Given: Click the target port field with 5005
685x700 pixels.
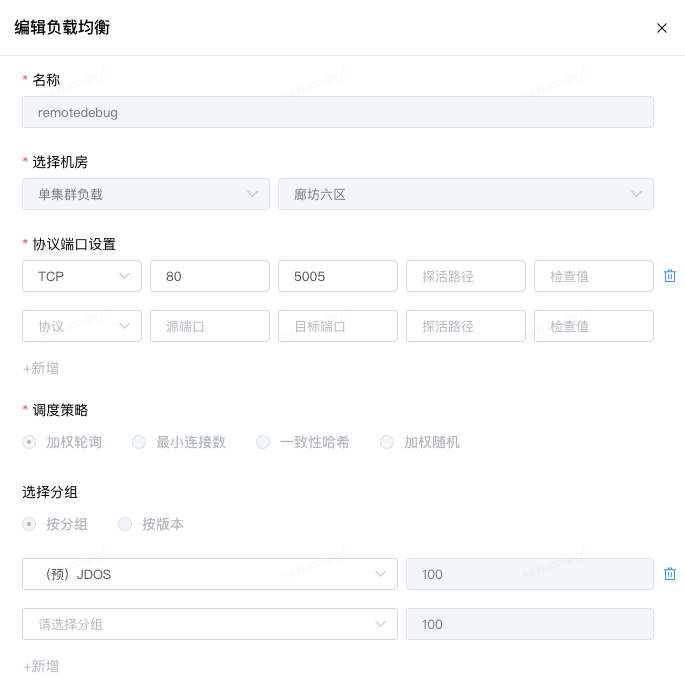Looking at the screenshot, I should tap(338, 276).
